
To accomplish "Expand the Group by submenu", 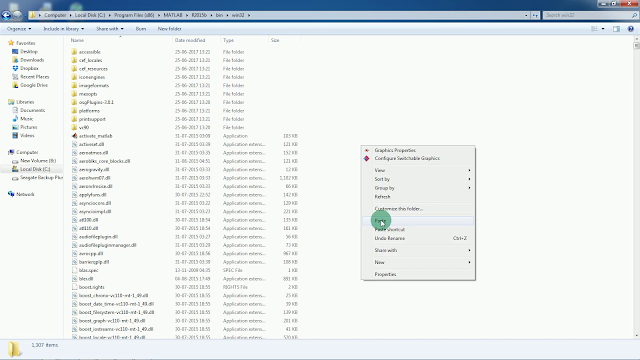I will [x=418, y=188].
